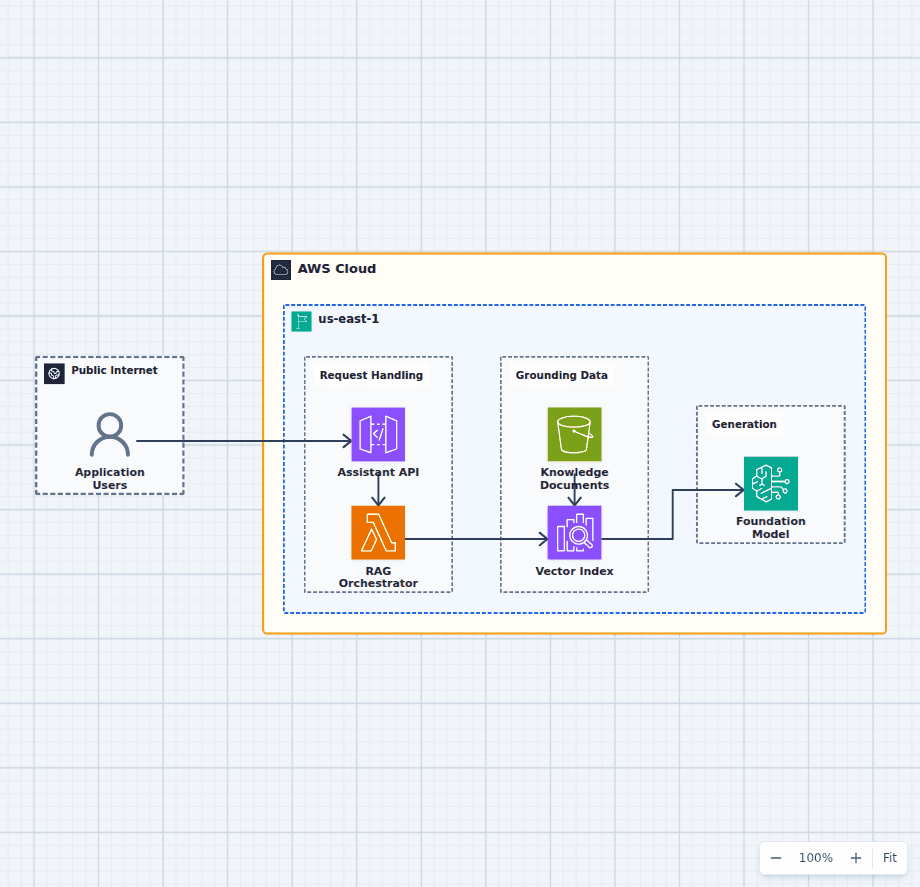Click the Application Users label text

click(x=110, y=479)
